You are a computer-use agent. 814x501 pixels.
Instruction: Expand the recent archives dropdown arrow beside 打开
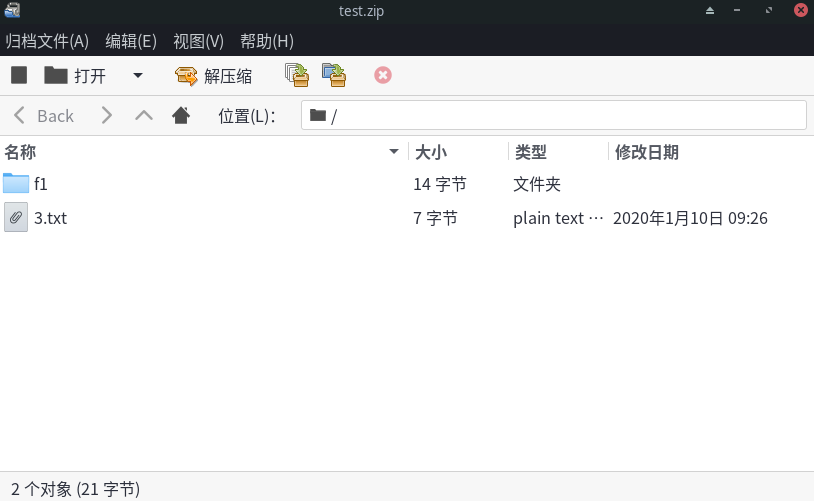138,75
